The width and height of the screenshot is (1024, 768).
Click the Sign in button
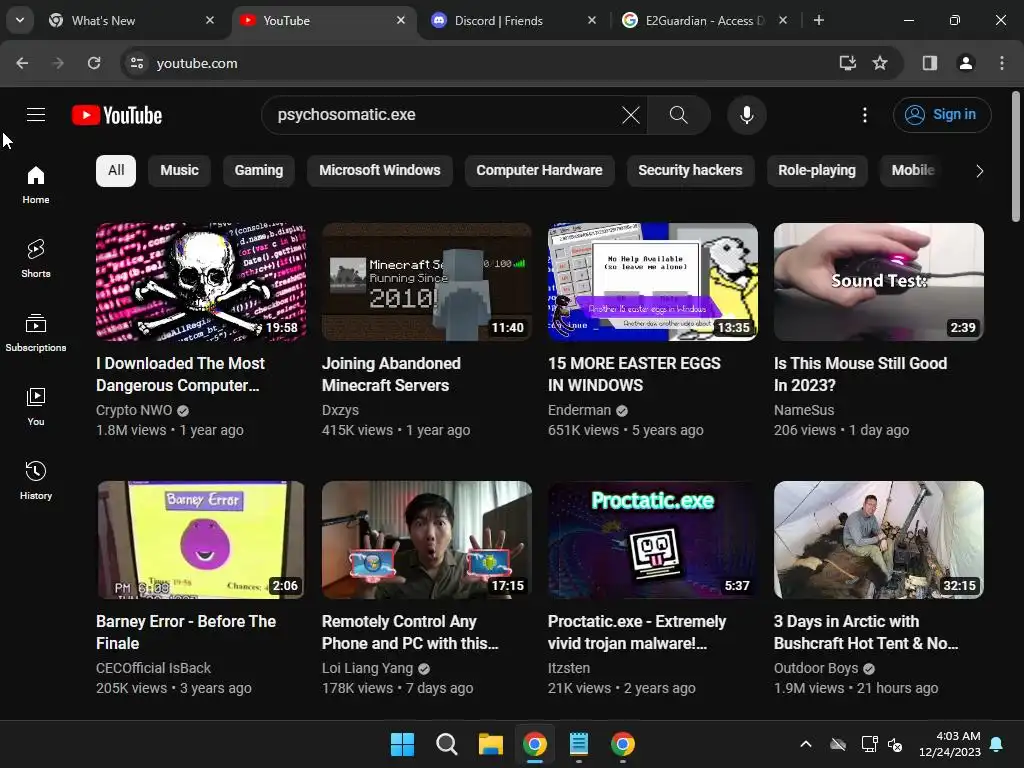coord(942,115)
